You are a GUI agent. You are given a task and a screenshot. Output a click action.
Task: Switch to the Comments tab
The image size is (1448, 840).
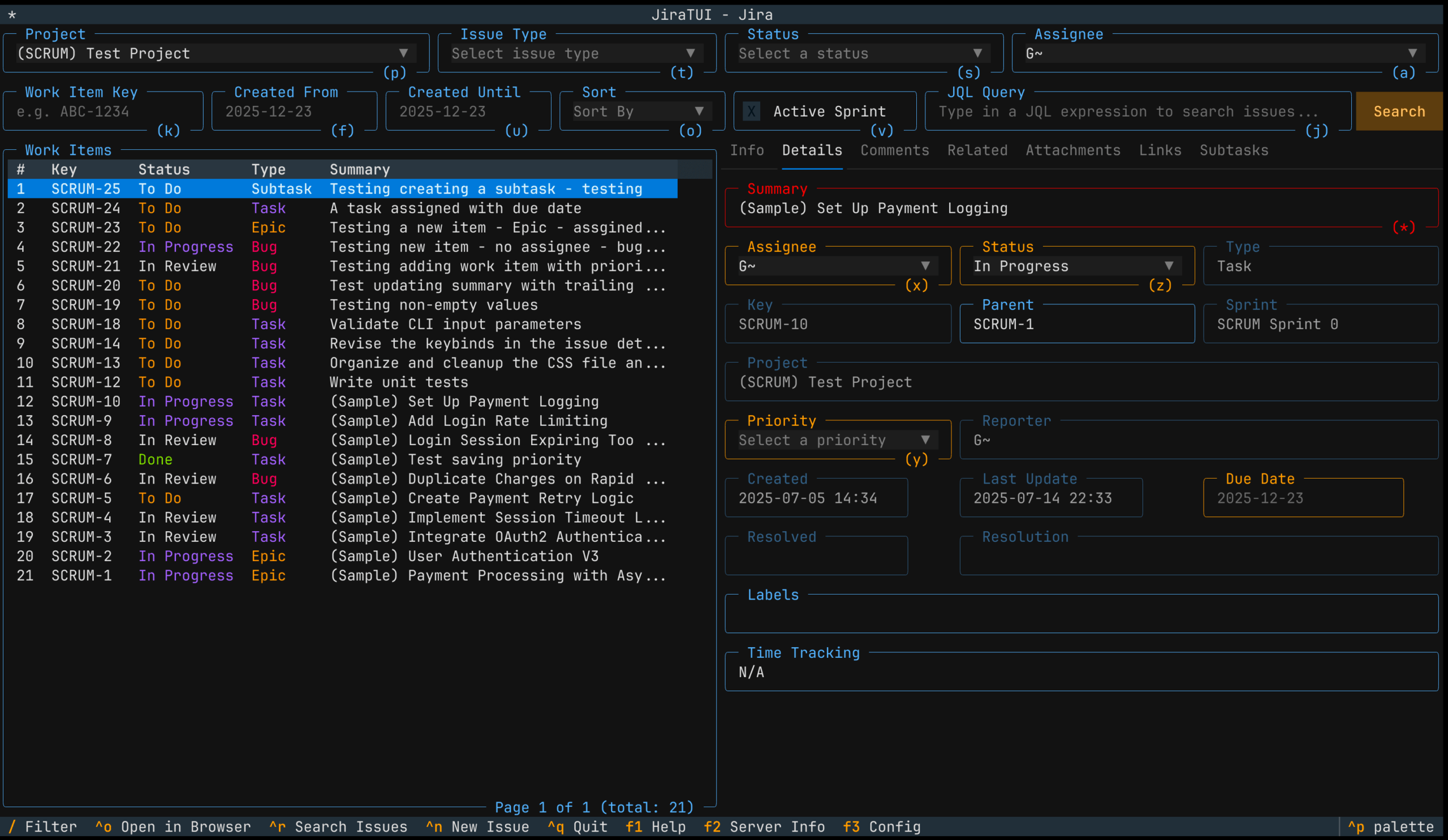894,150
